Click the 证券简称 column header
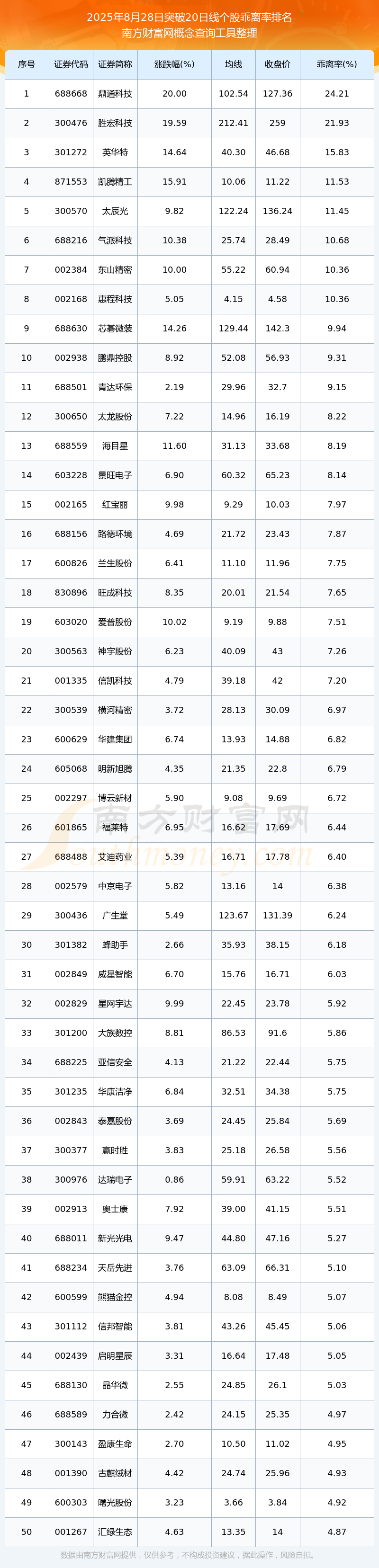Screen dimensions: 379x1568 coord(115,64)
